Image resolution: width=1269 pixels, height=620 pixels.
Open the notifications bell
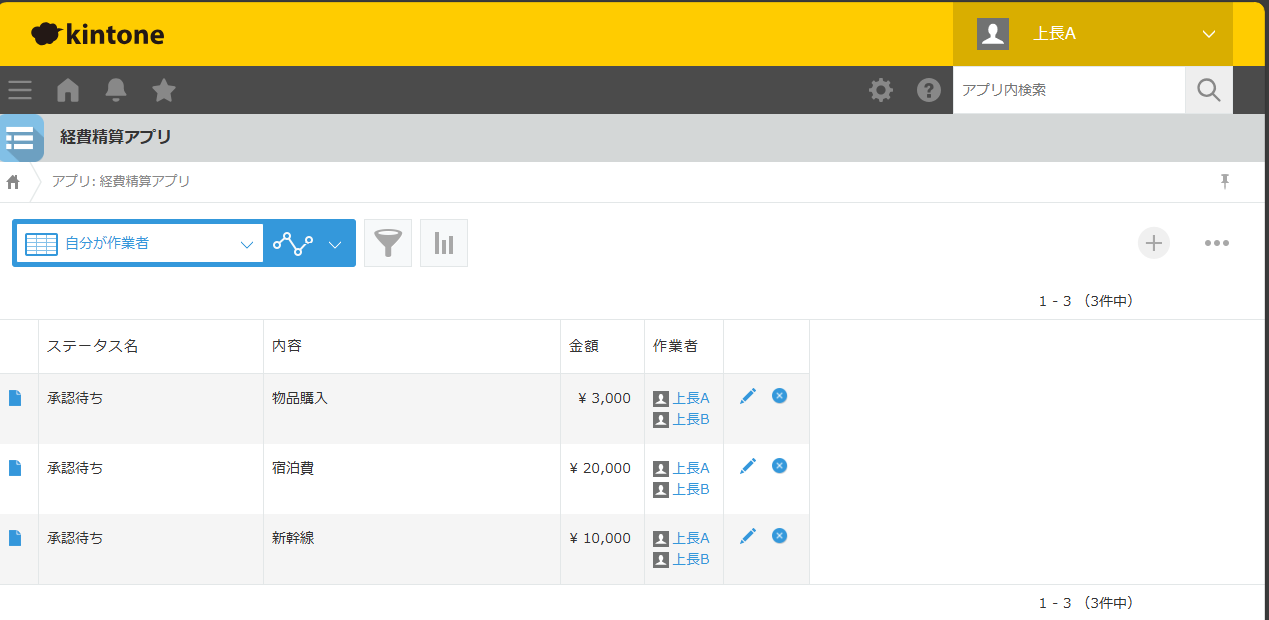pos(116,90)
